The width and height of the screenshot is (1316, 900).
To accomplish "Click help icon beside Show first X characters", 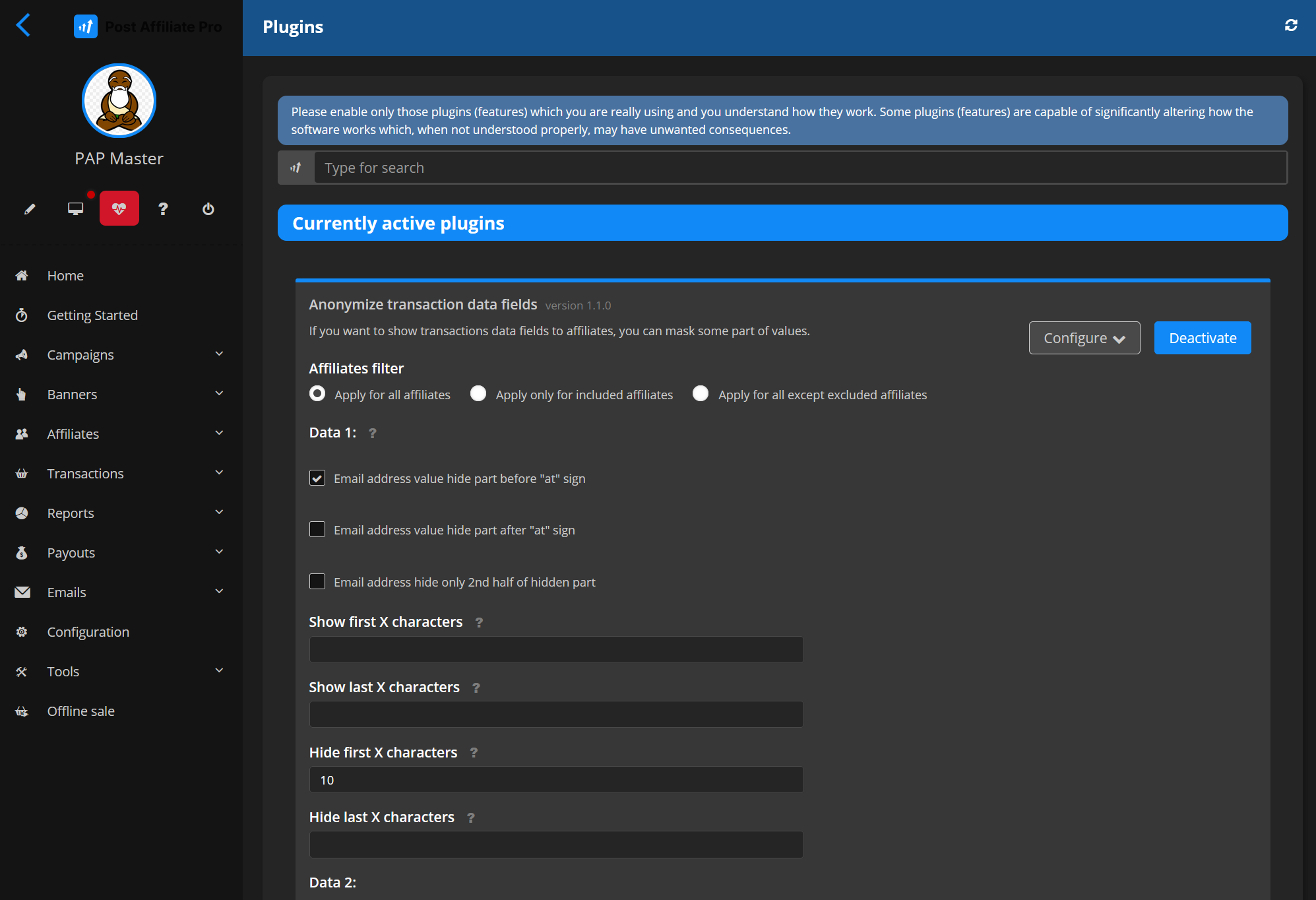I will pyautogui.click(x=480, y=623).
